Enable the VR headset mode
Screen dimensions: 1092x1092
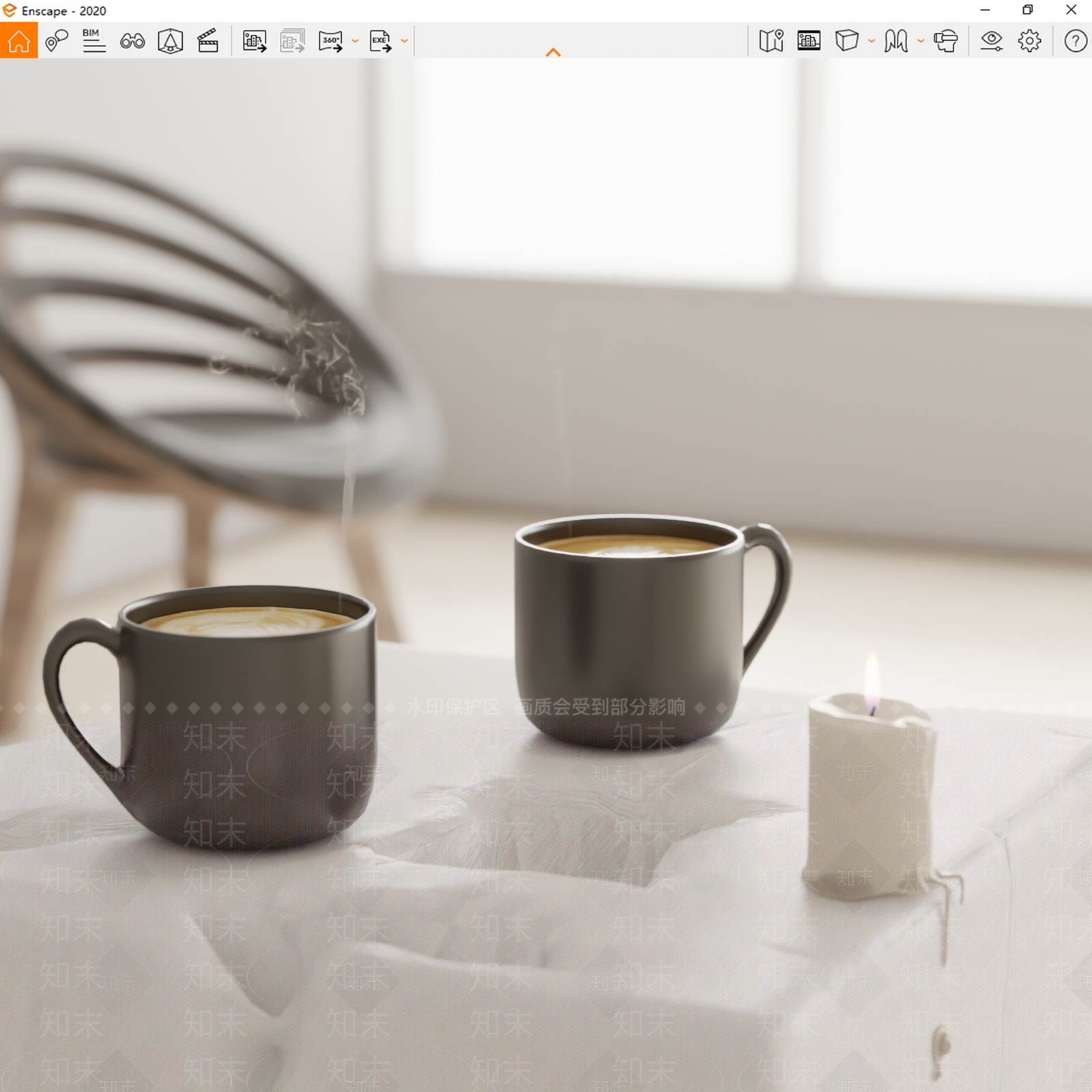click(946, 41)
